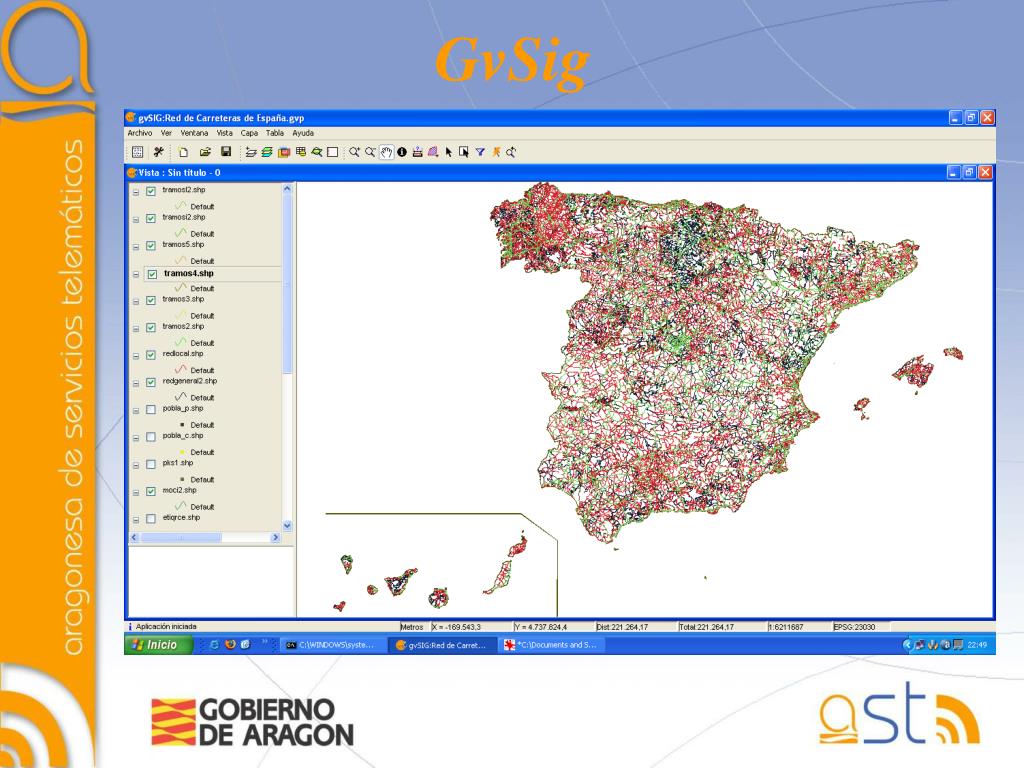Enable the pobla_c.shp layer checkbox
Screen dimensions: 1024x768
151,437
